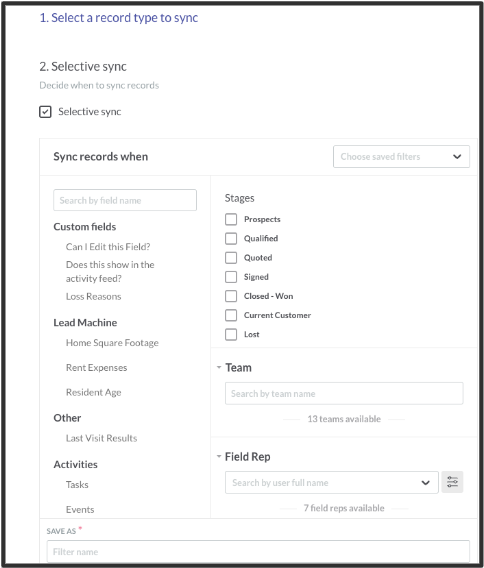Go to step 1 Select a record type

(119, 18)
